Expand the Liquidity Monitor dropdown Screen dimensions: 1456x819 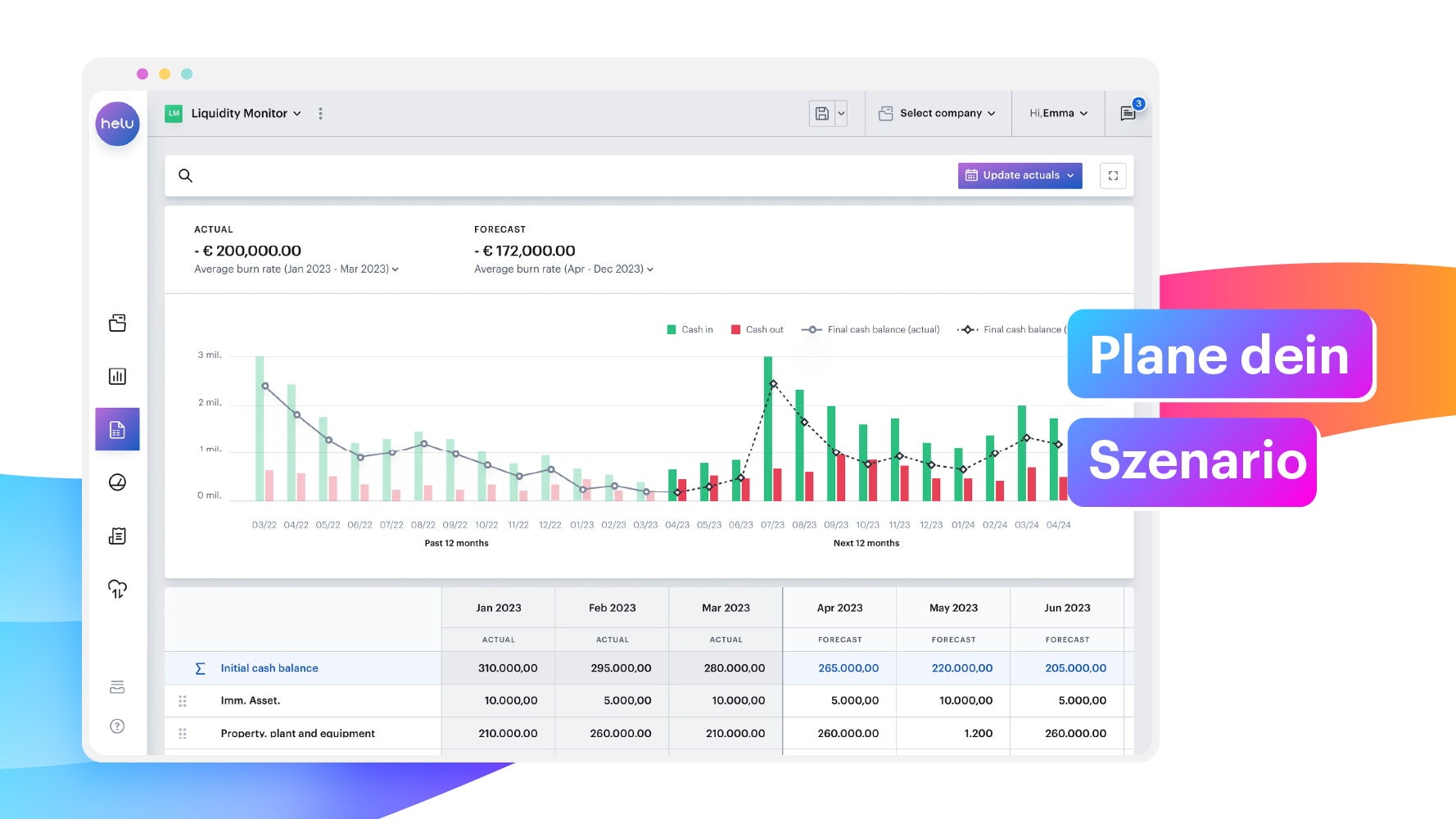[246, 113]
